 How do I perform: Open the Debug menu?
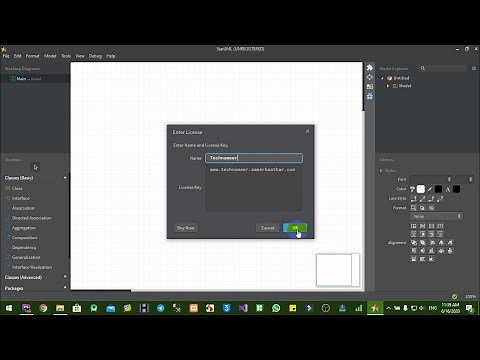pyautogui.click(x=95, y=56)
